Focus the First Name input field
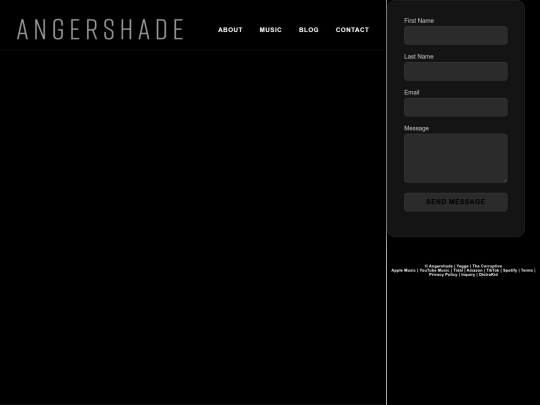Viewport: 540px width, 405px height. (x=456, y=35)
